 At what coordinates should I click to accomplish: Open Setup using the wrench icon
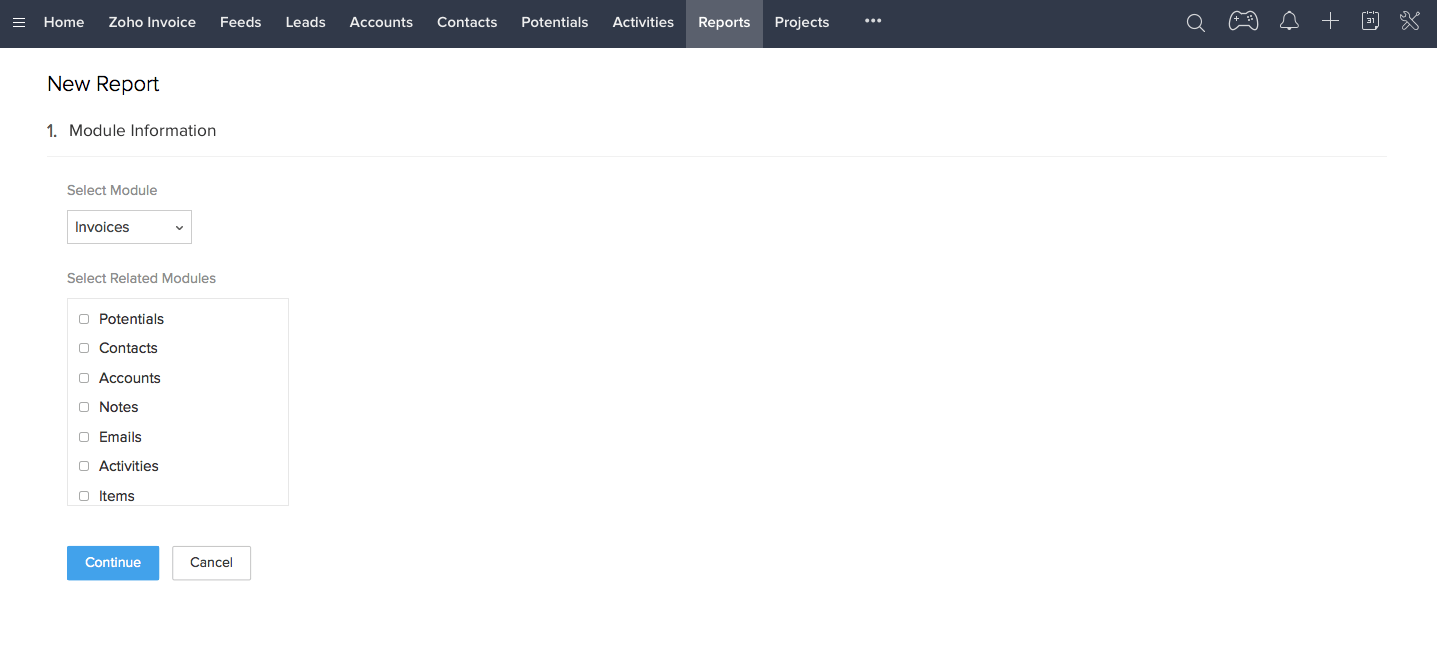[1409, 21]
